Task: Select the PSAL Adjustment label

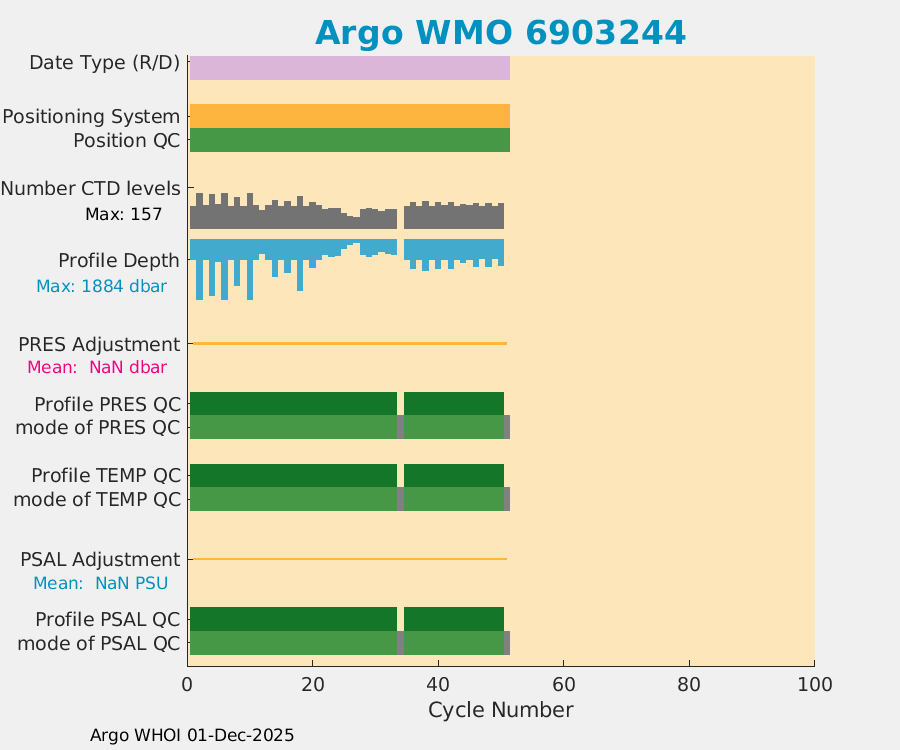Action: point(101,559)
